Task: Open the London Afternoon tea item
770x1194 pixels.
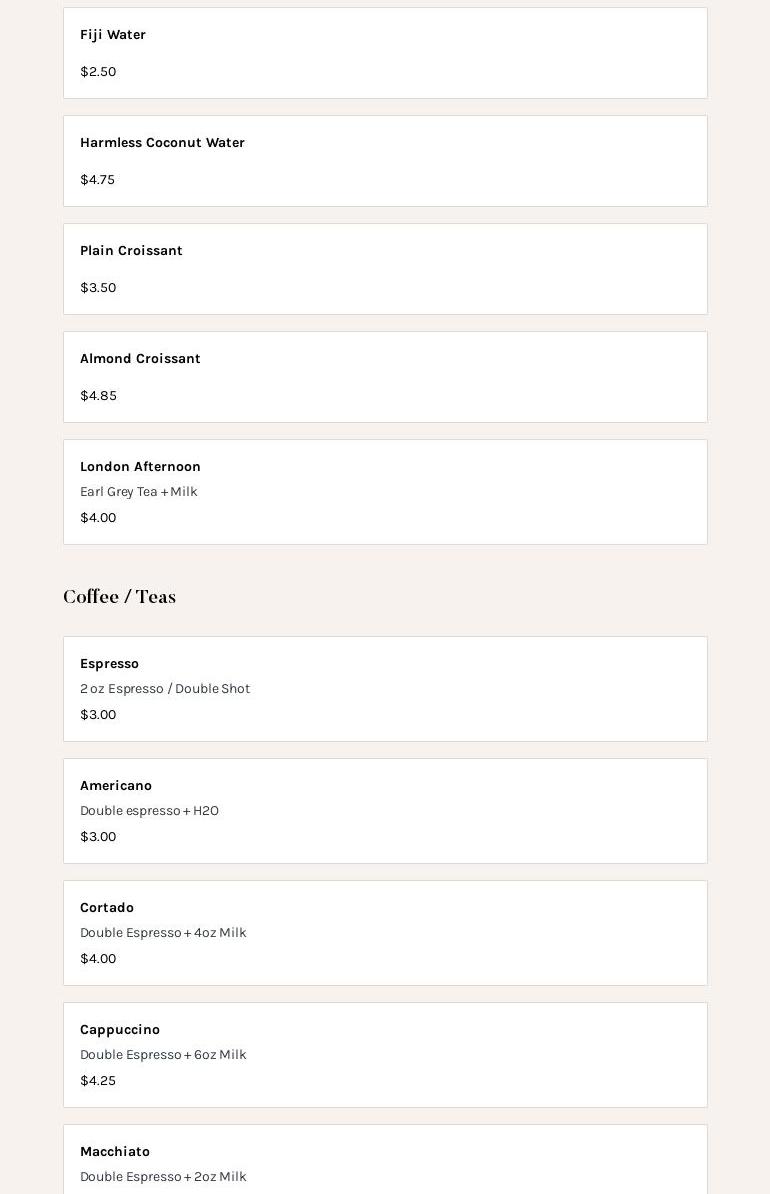Action: pyautogui.click(x=385, y=492)
